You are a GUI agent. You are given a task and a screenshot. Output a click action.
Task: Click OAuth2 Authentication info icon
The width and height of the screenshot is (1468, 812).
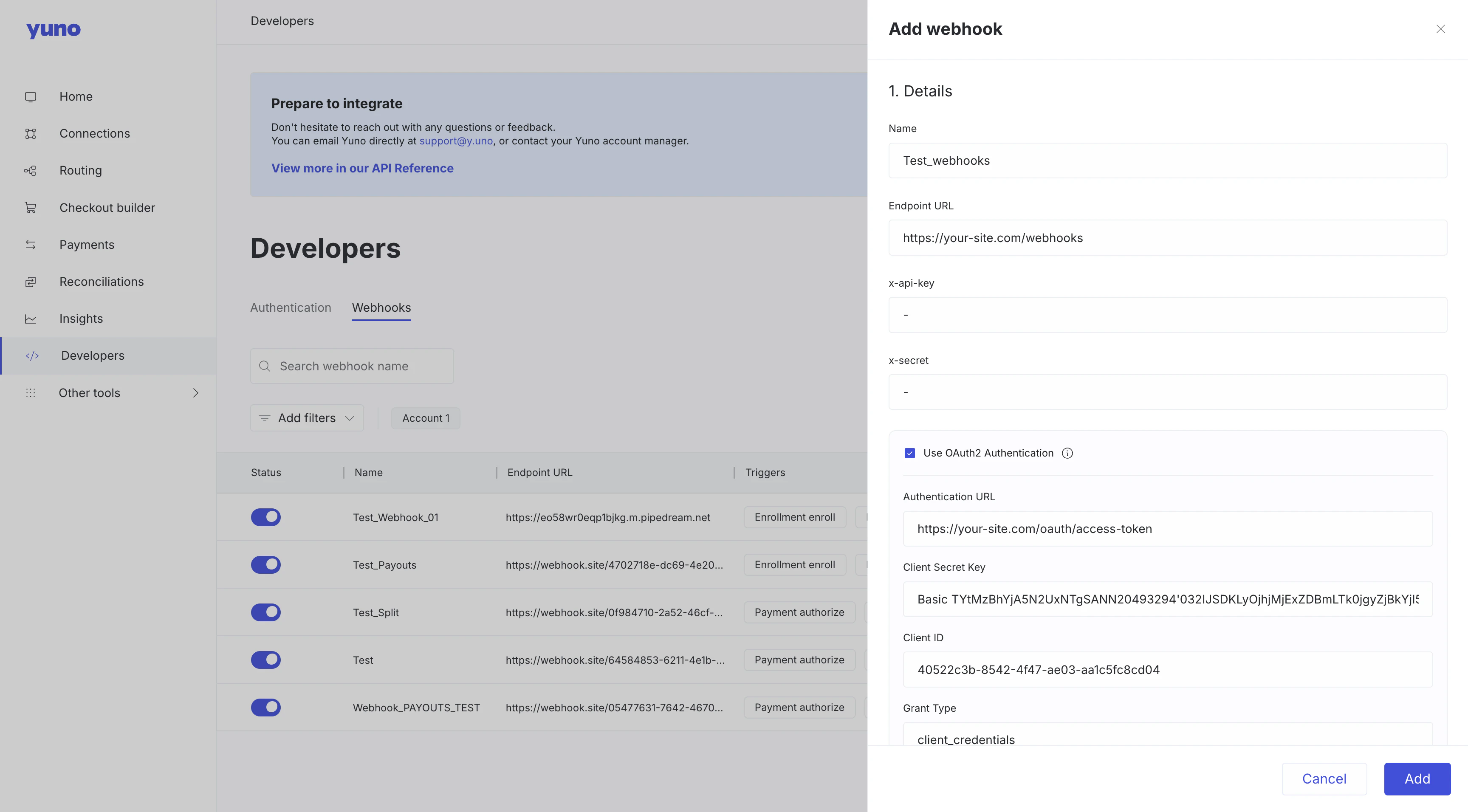(x=1067, y=453)
